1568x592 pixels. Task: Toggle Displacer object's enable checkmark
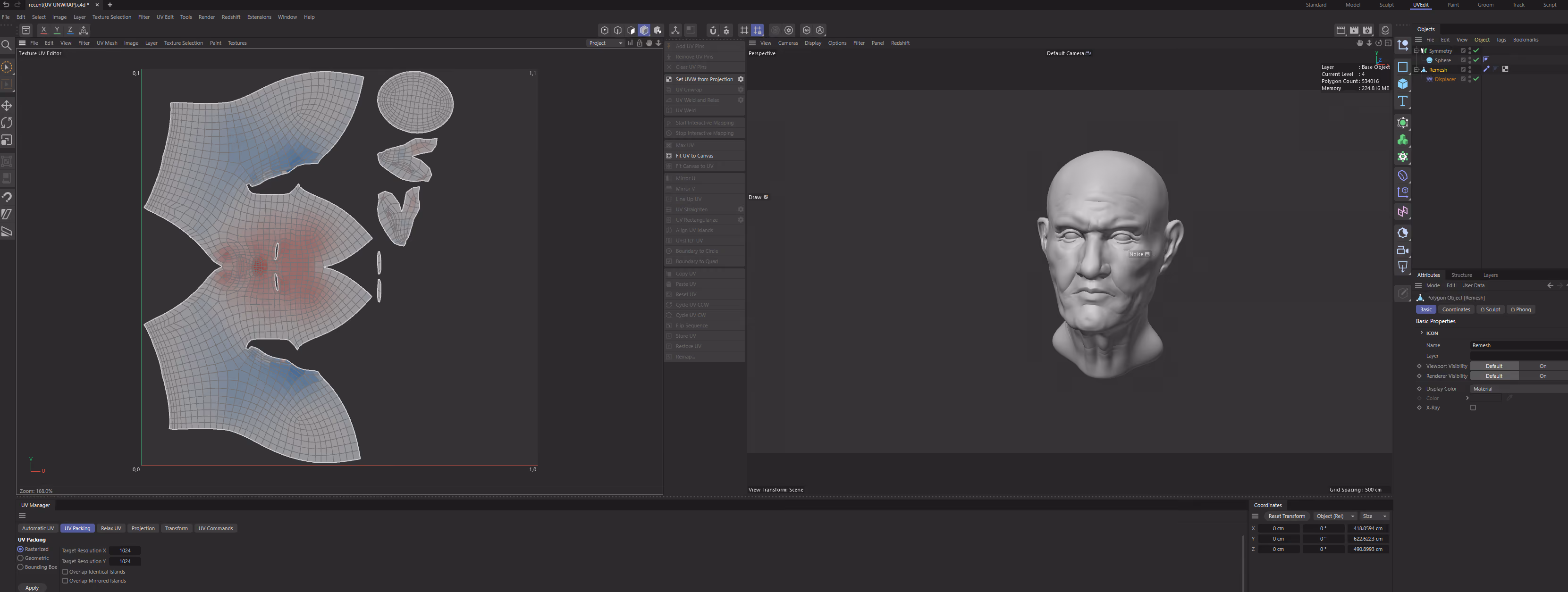pos(1476,79)
